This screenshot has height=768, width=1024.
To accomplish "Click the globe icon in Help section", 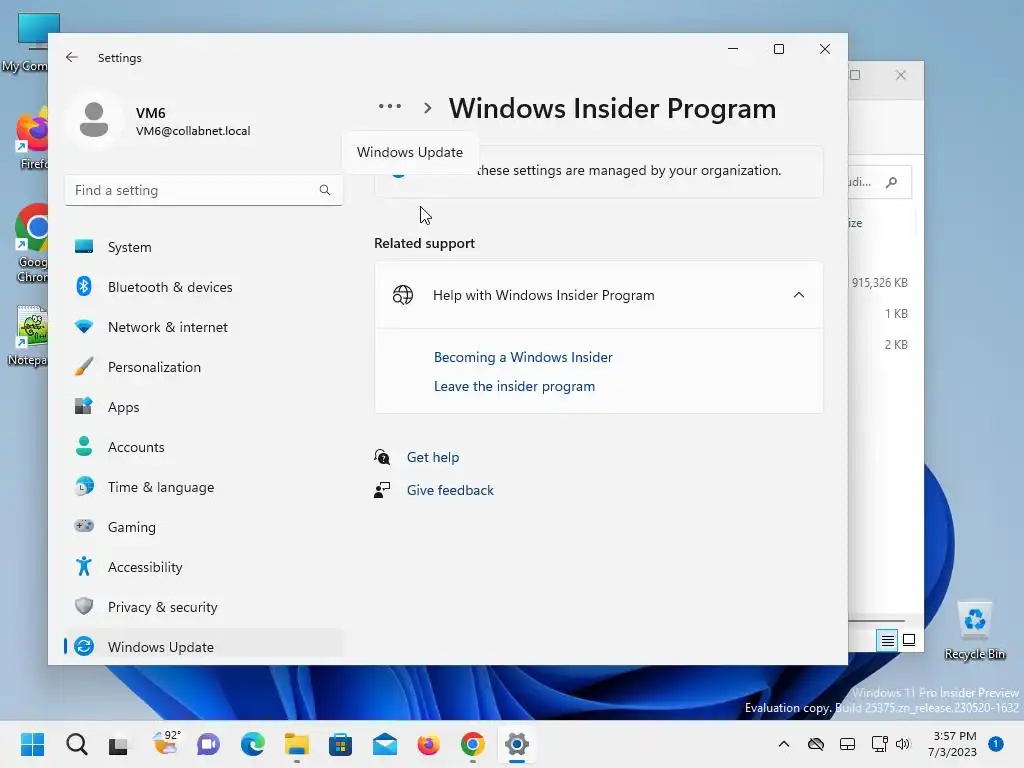I will pyautogui.click(x=402, y=295).
